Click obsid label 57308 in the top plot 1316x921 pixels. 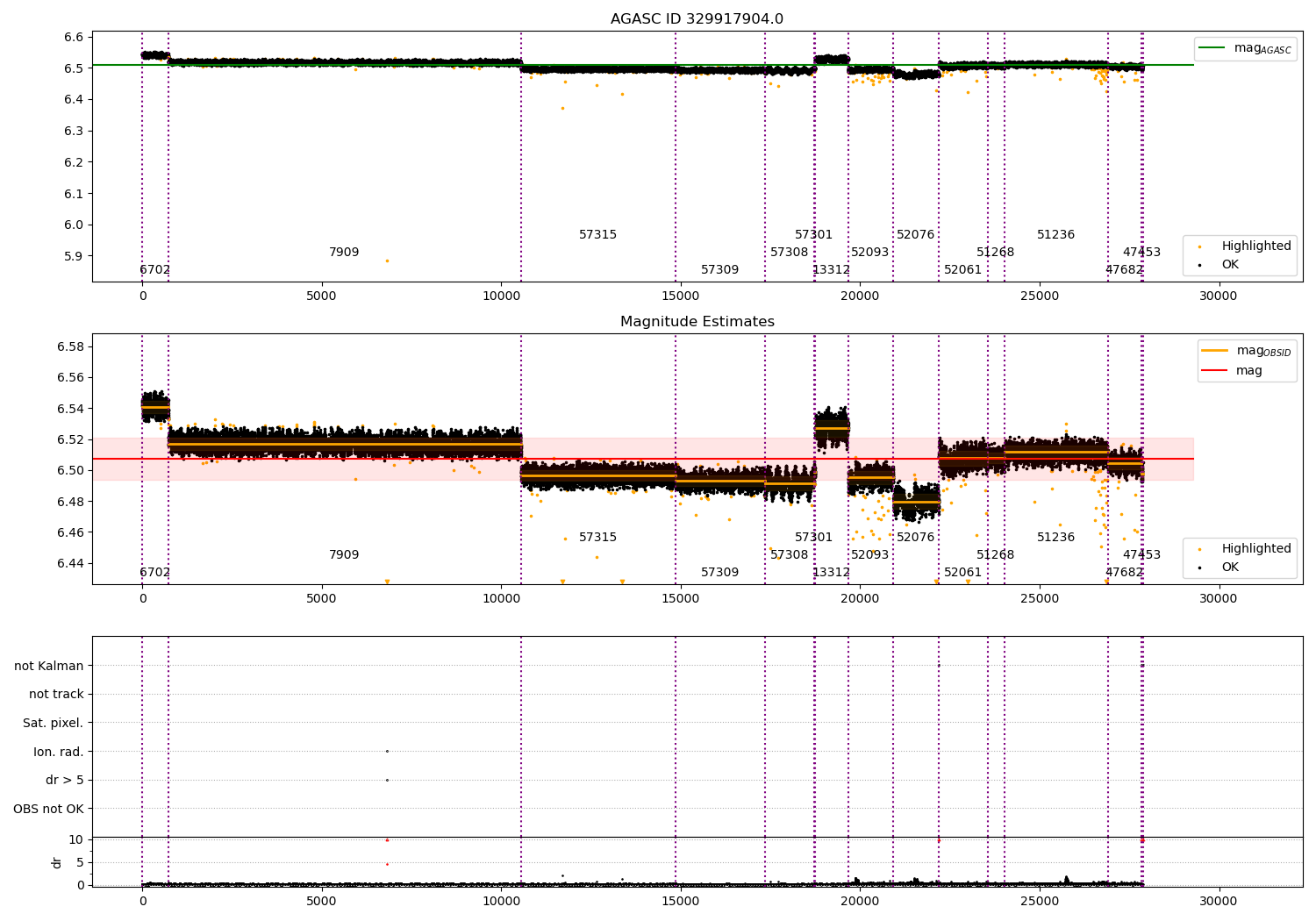click(789, 253)
